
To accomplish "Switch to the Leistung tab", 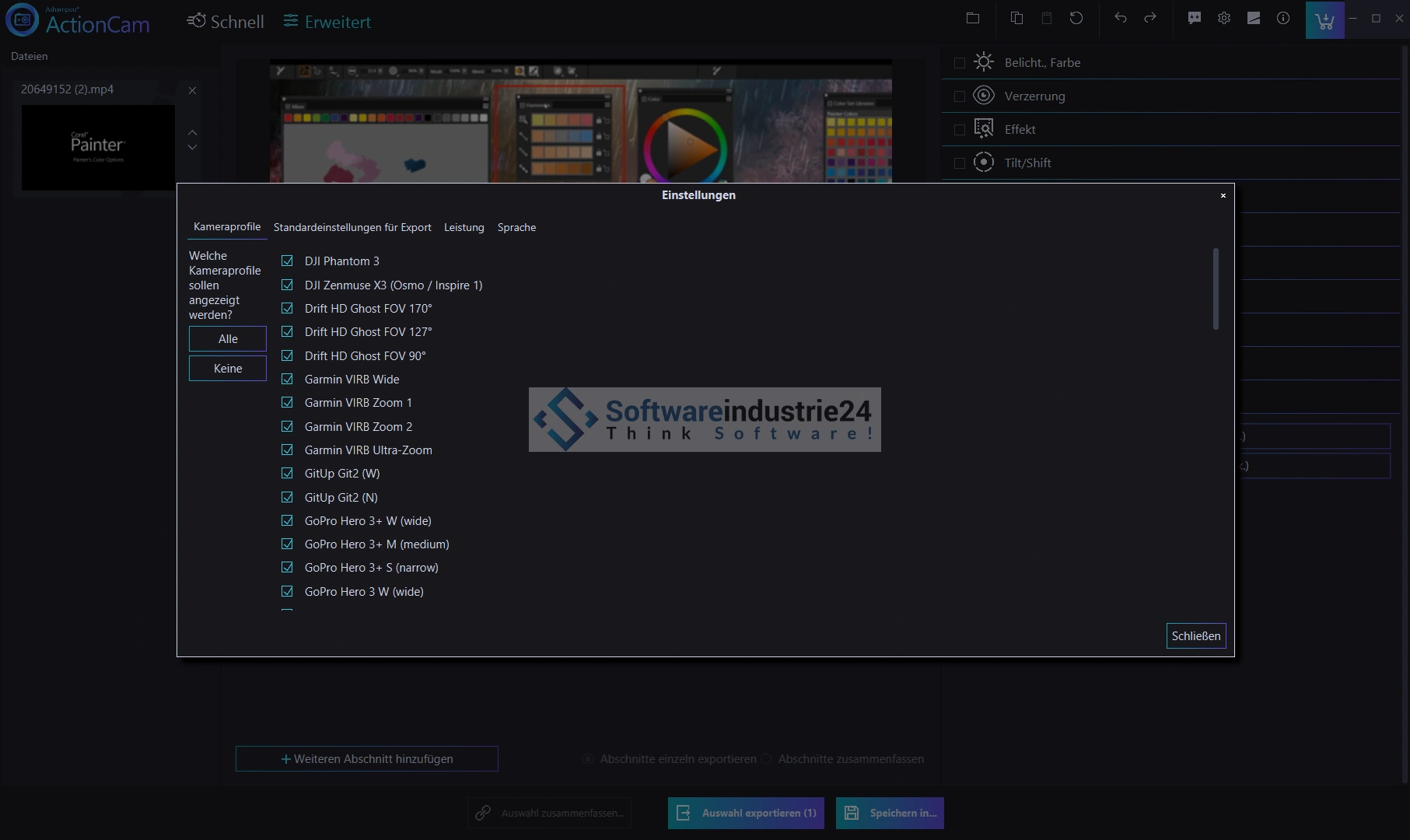I will point(464,228).
